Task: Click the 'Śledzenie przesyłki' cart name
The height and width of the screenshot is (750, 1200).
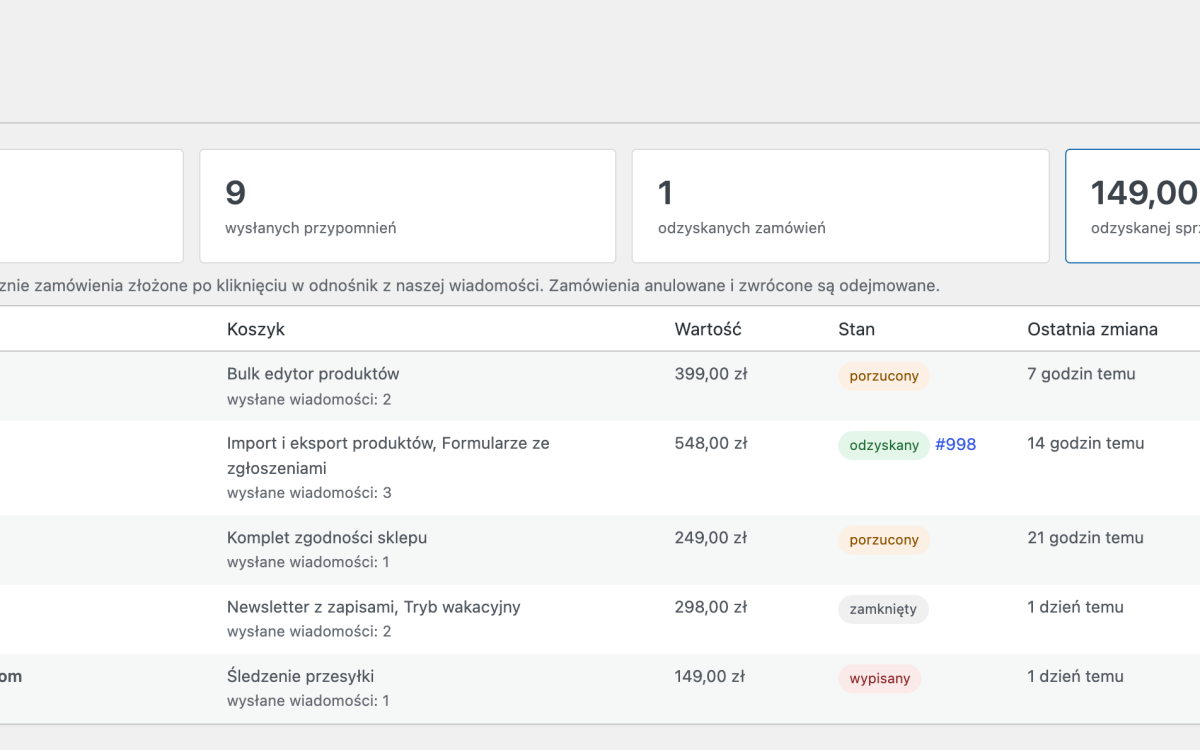Action: click(x=300, y=676)
